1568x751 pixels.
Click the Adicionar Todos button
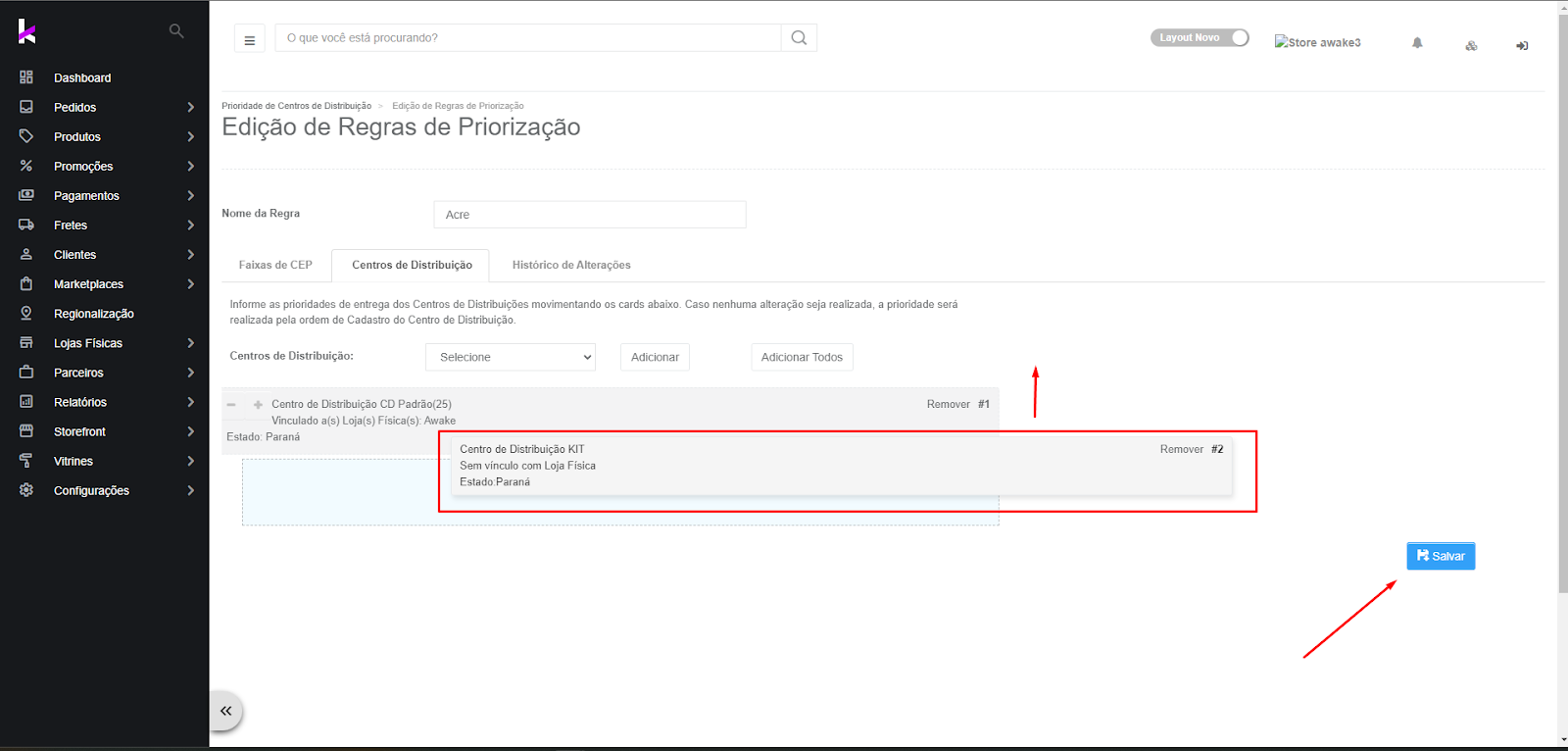click(802, 357)
